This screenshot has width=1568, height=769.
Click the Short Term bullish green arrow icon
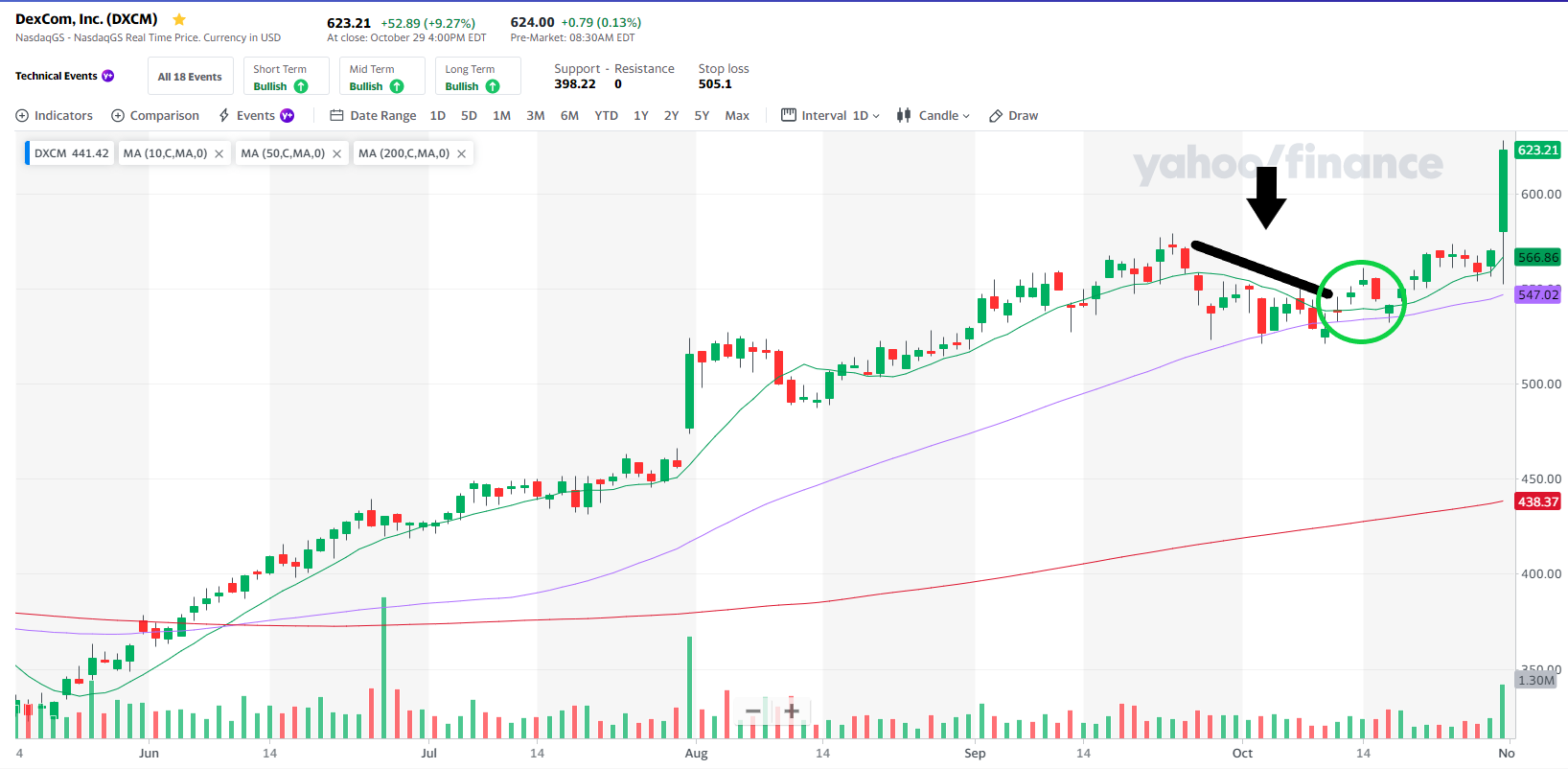click(301, 86)
